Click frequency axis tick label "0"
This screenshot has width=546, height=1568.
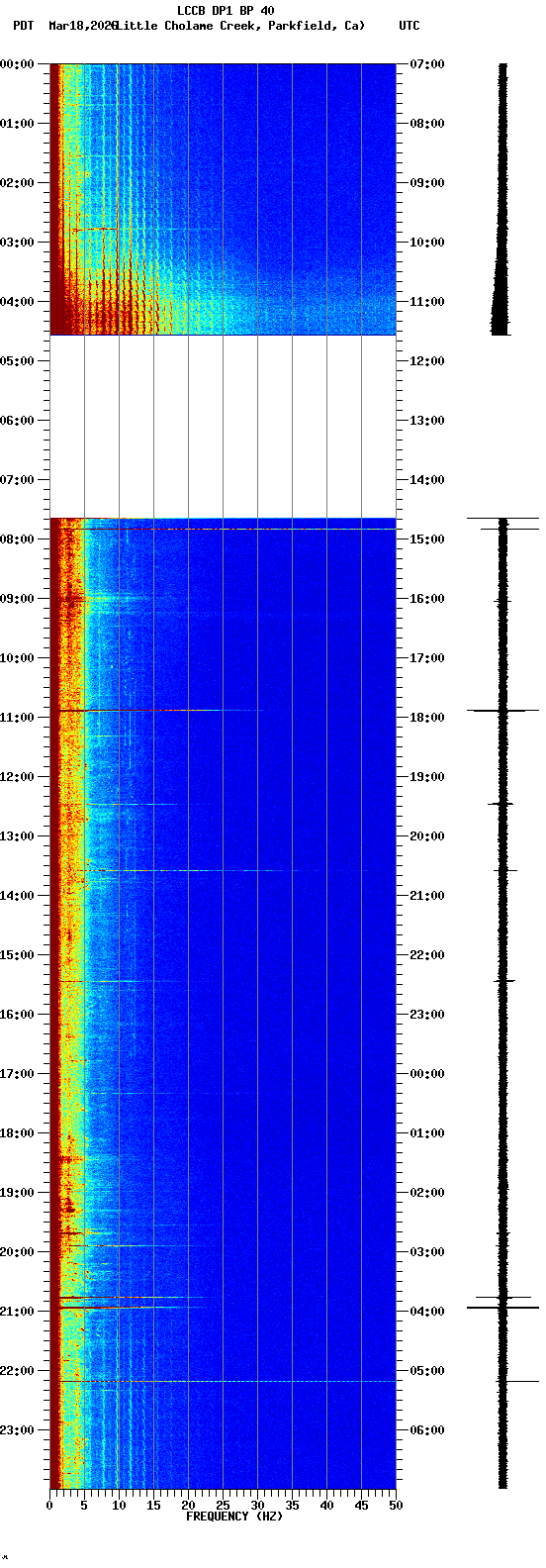click(49, 1506)
